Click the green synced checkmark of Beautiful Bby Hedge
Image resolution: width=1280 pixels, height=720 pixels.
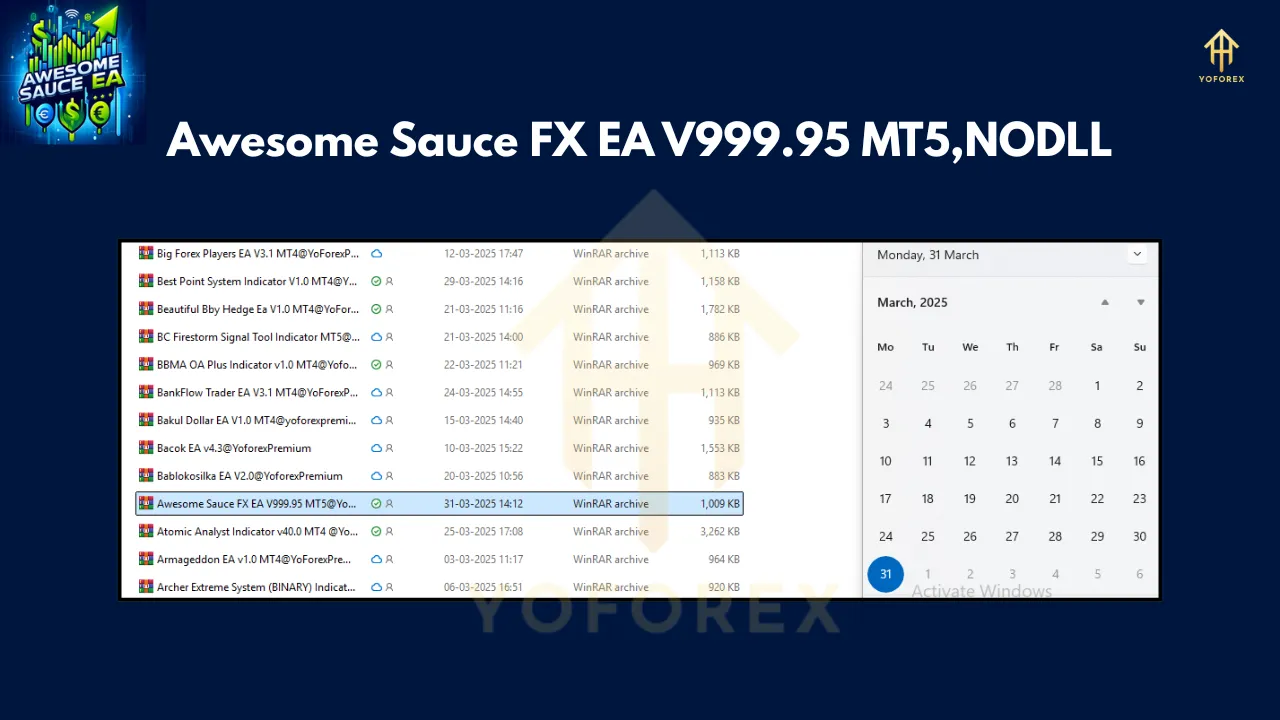pyautogui.click(x=376, y=309)
